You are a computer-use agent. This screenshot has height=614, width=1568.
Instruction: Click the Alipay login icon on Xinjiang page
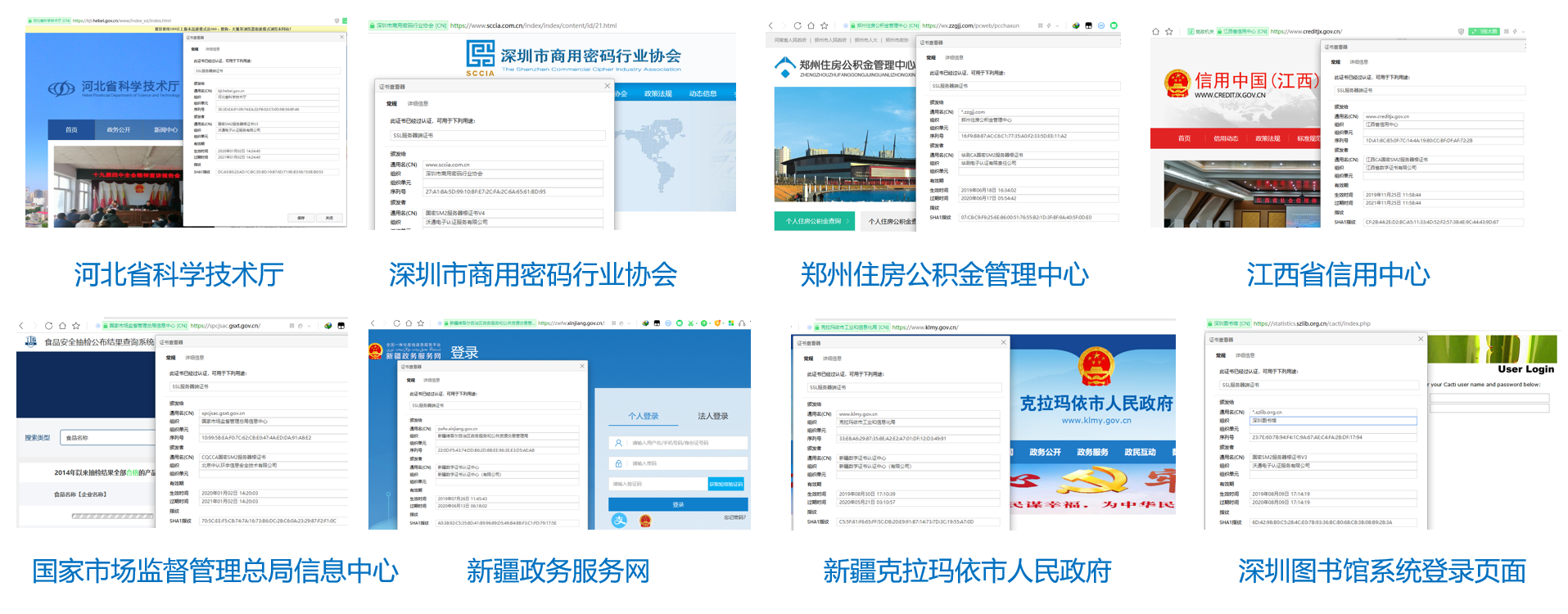click(x=620, y=520)
